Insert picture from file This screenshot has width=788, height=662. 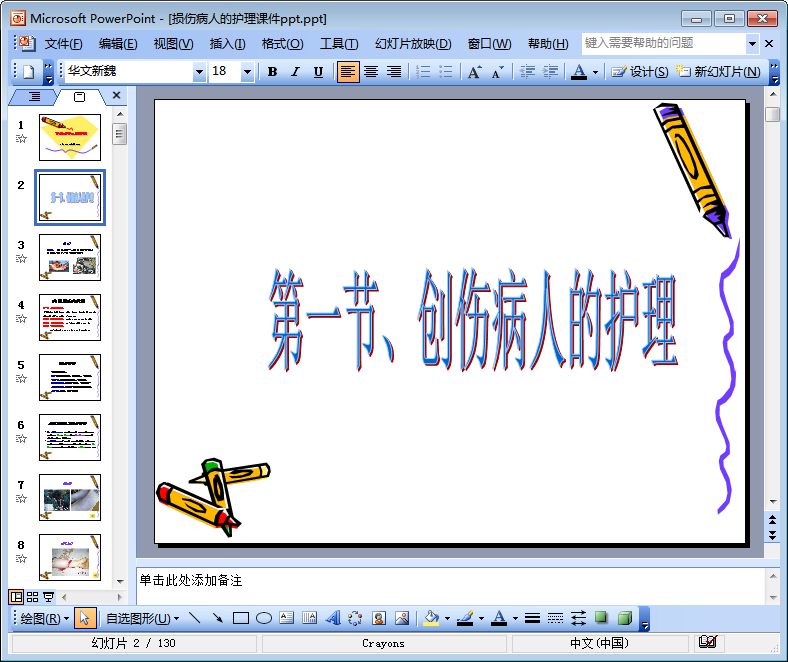click(x=402, y=618)
